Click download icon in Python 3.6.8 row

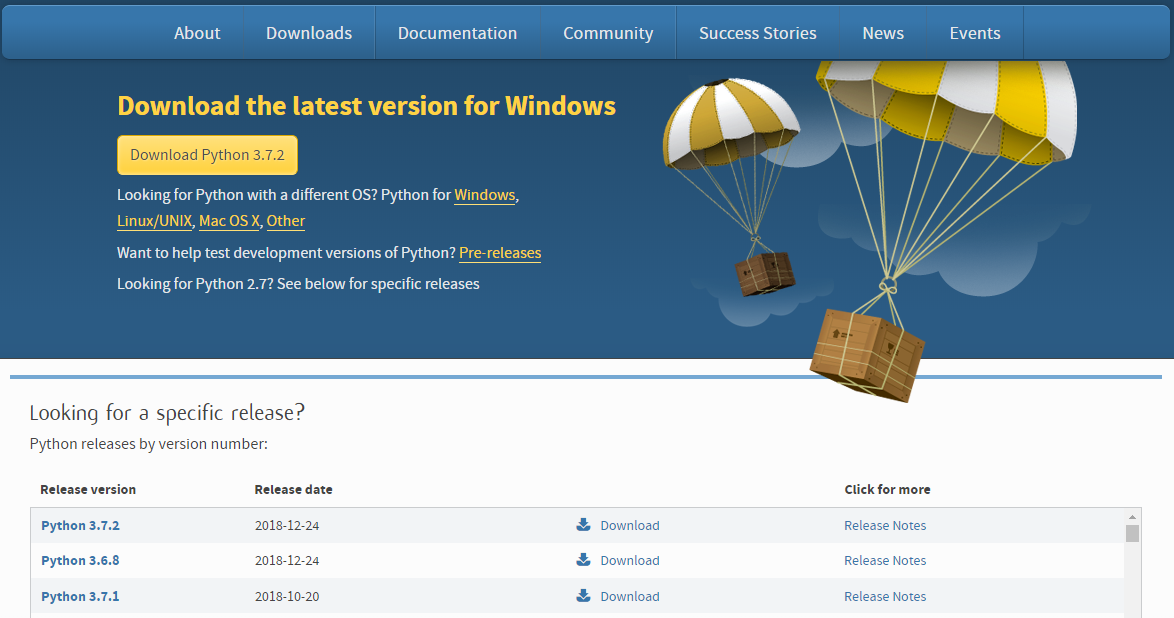[x=583, y=560]
